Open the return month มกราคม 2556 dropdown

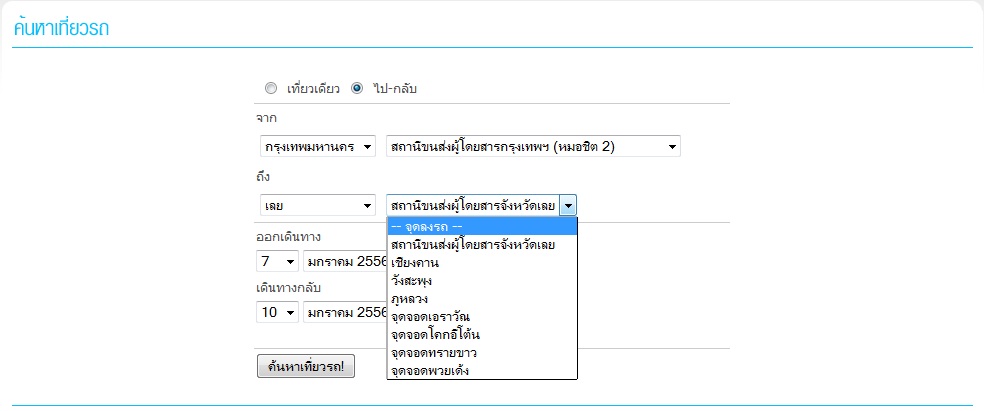point(345,312)
